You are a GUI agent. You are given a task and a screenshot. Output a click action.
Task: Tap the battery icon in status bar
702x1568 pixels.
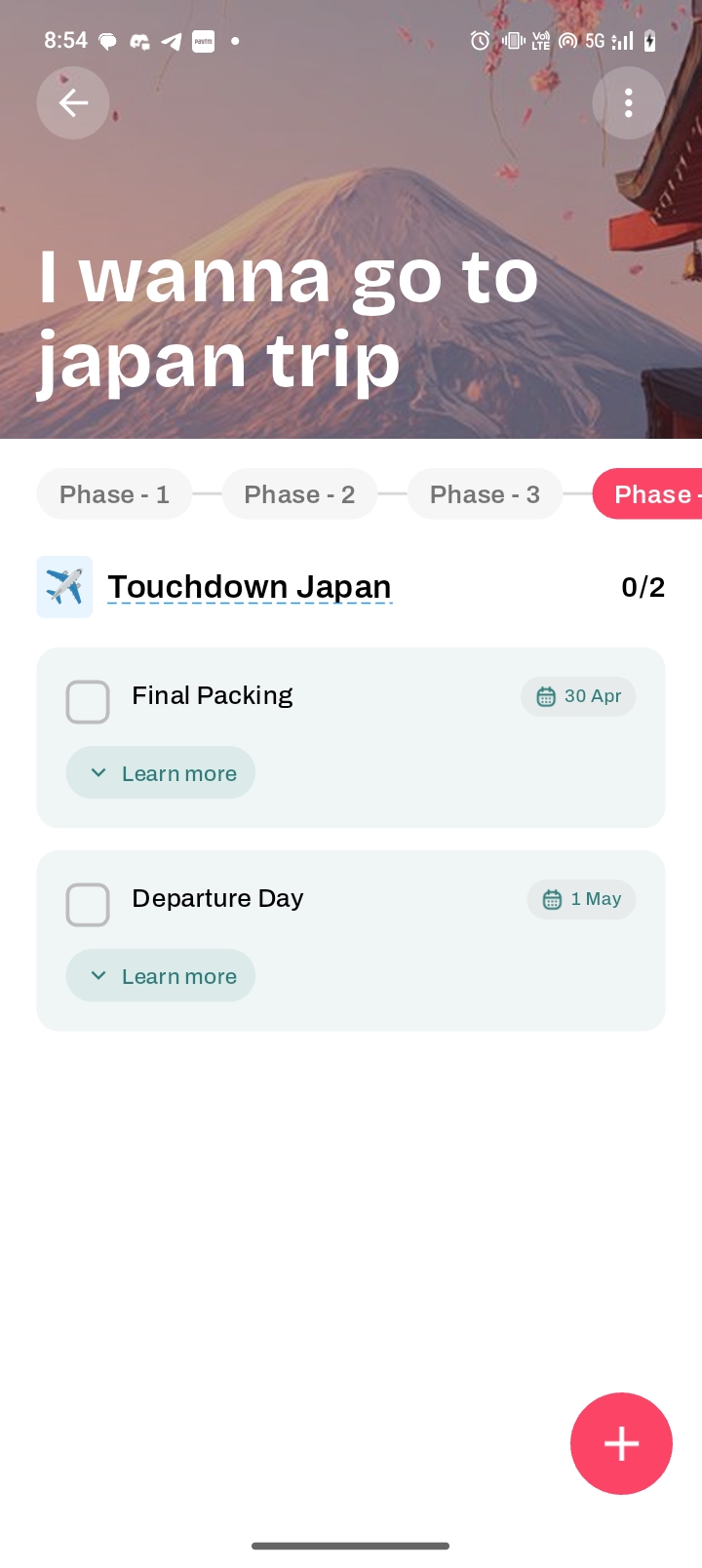click(x=650, y=41)
